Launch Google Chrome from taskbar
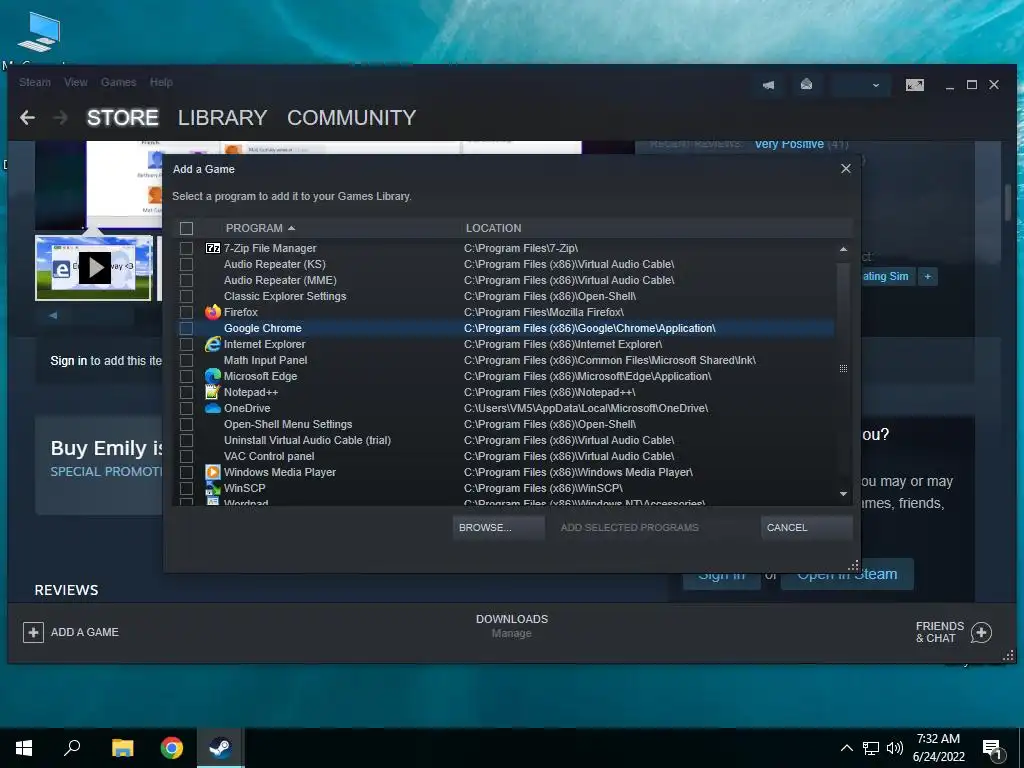The width and height of the screenshot is (1024, 768). [172, 748]
